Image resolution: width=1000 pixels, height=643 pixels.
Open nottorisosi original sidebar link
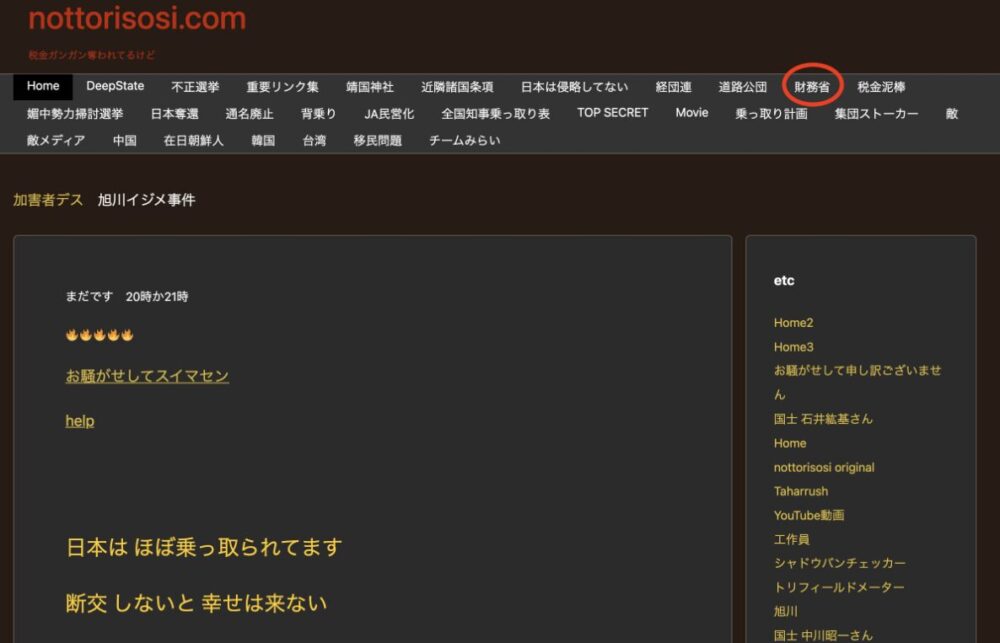pyautogui.click(x=824, y=467)
